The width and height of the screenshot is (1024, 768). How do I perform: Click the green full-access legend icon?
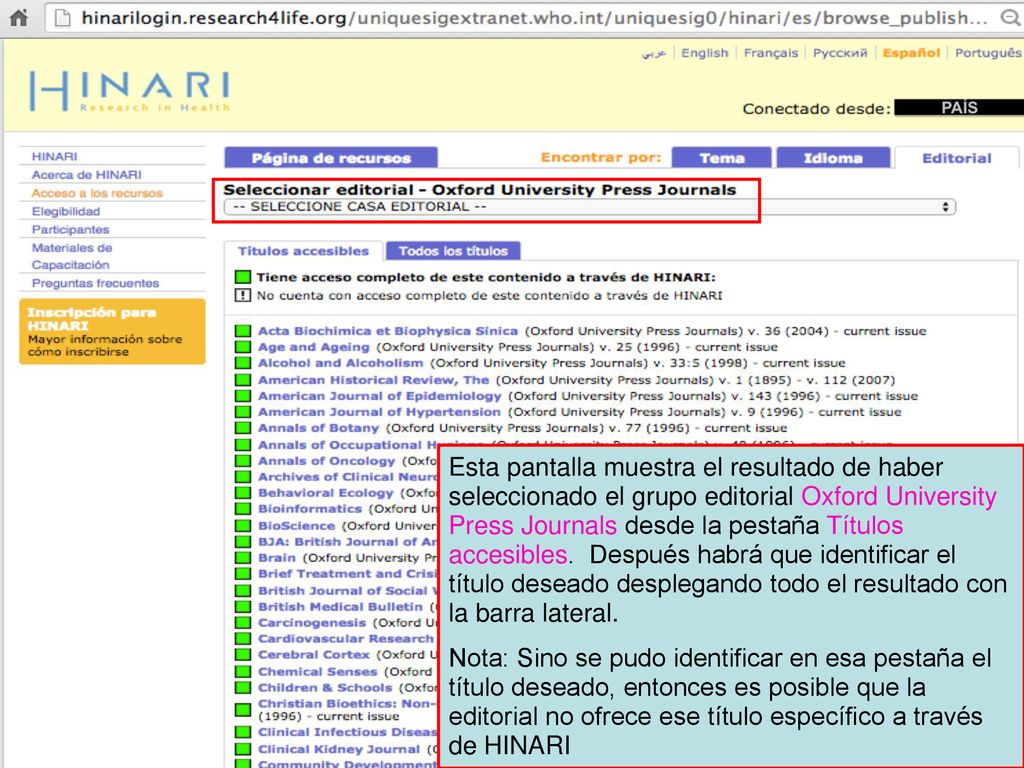tap(243, 278)
